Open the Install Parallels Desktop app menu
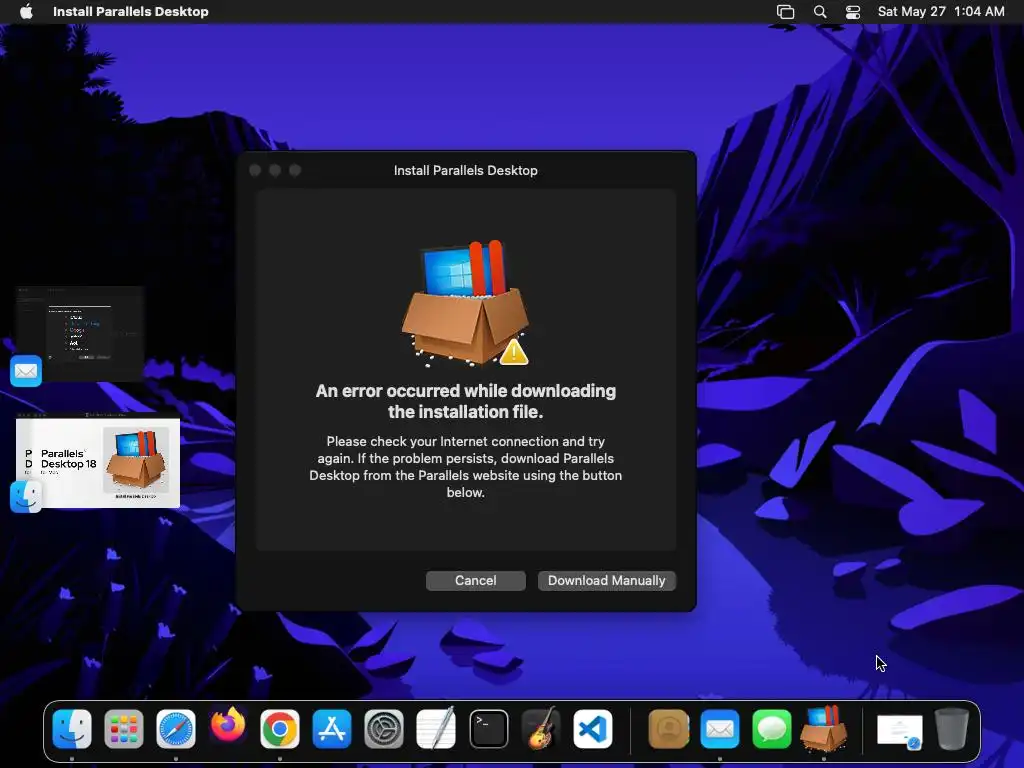Viewport: 1024px width, 768px height. click(131, 12)
